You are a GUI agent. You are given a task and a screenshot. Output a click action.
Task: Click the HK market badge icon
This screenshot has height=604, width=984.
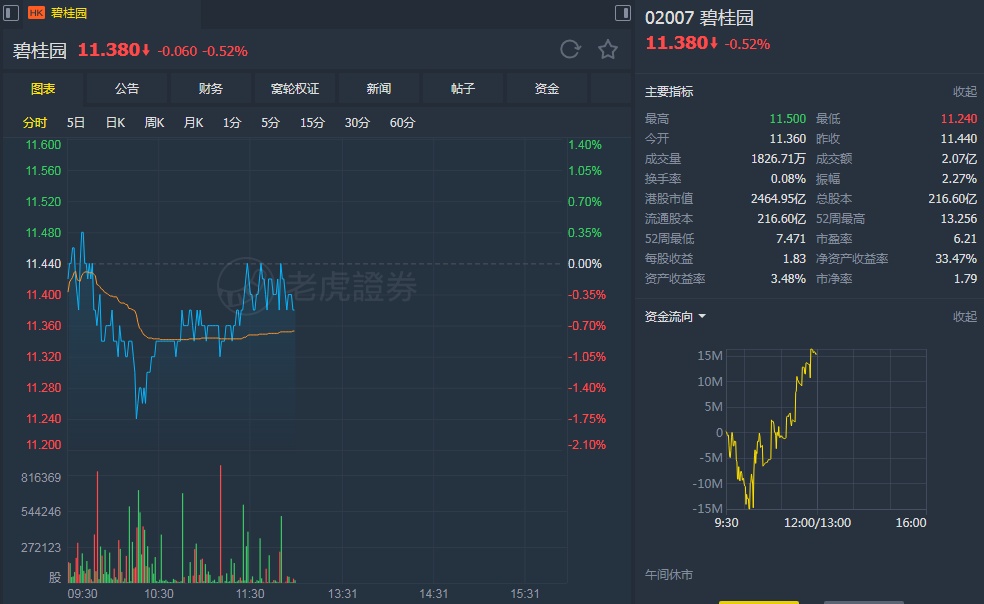[36, 13]
